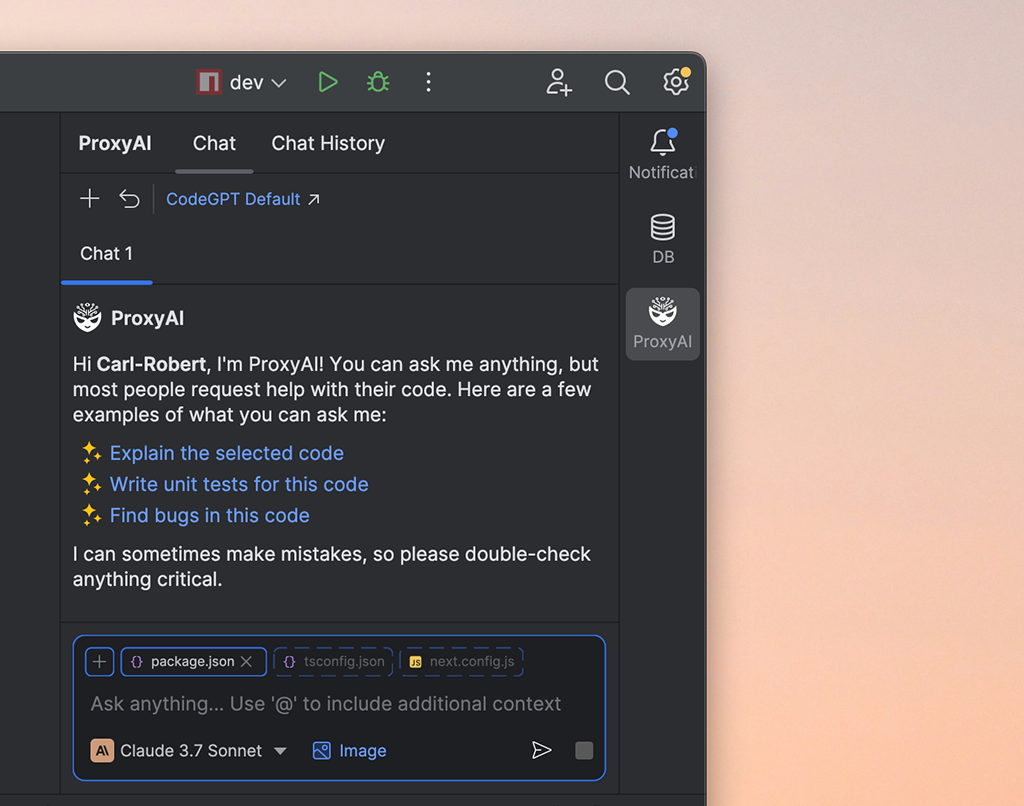Open search with the magnifier icon

coord(617,82)
